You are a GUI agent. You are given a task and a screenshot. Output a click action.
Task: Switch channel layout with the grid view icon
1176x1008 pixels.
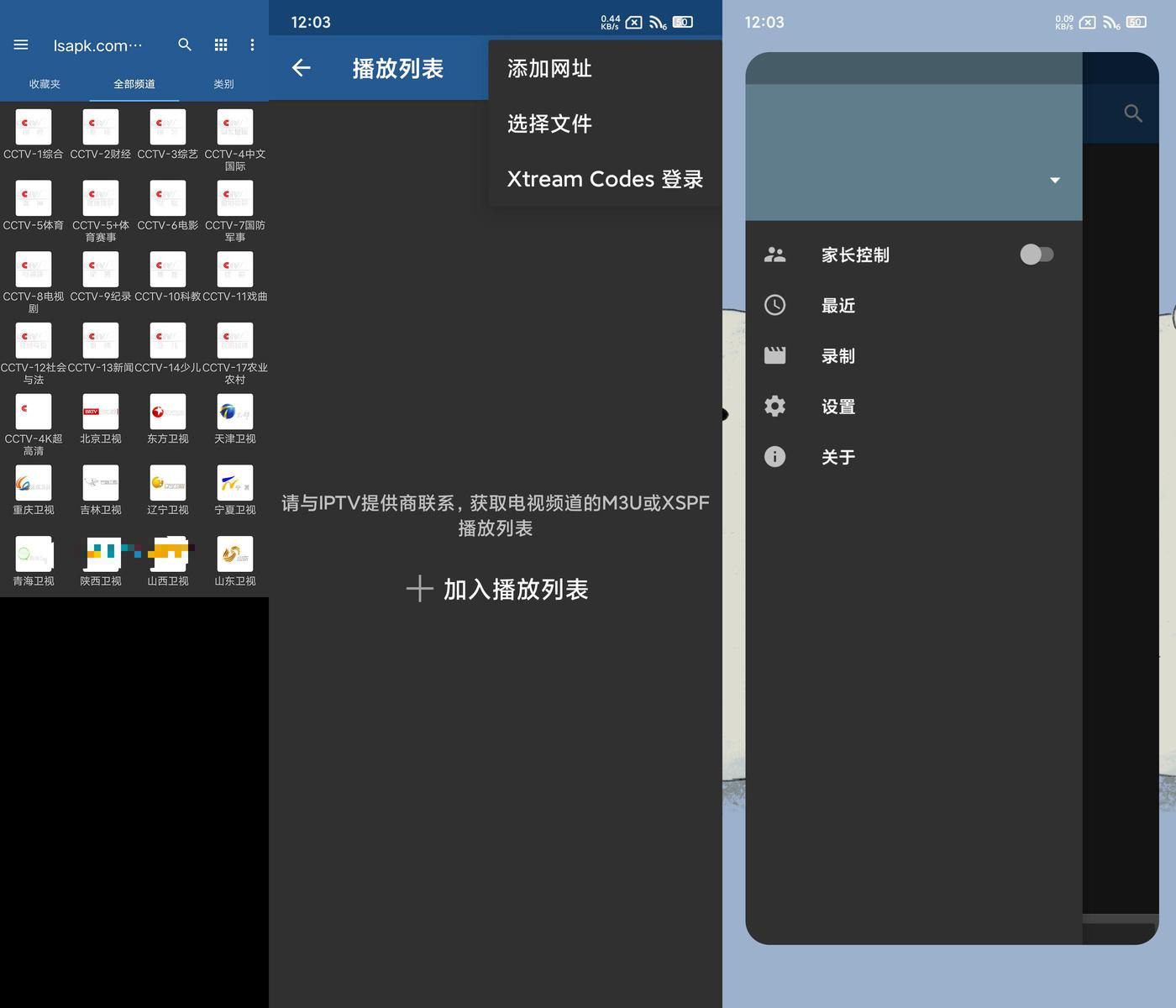221,45
